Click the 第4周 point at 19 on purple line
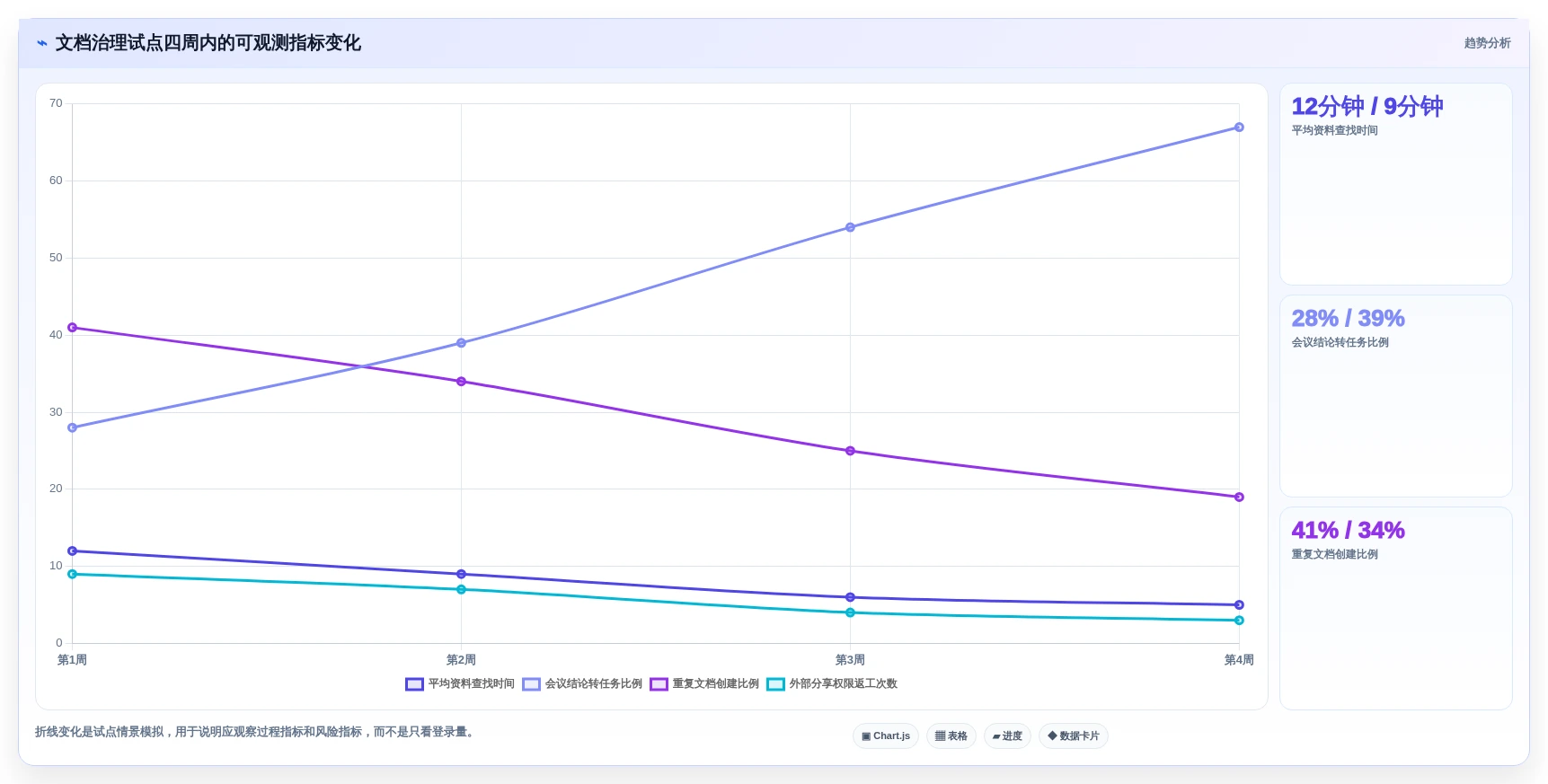Screen dimensions: 1548x784 1239,497
